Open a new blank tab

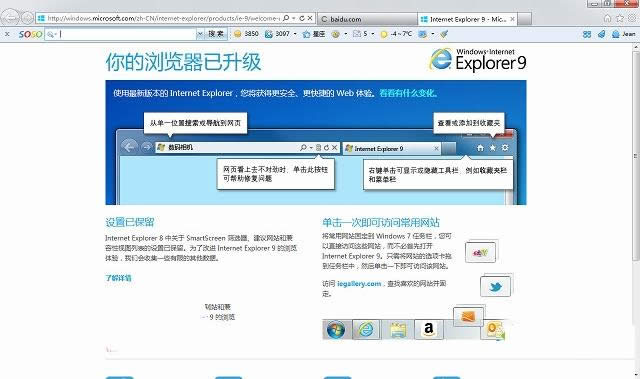click(525, 19)
